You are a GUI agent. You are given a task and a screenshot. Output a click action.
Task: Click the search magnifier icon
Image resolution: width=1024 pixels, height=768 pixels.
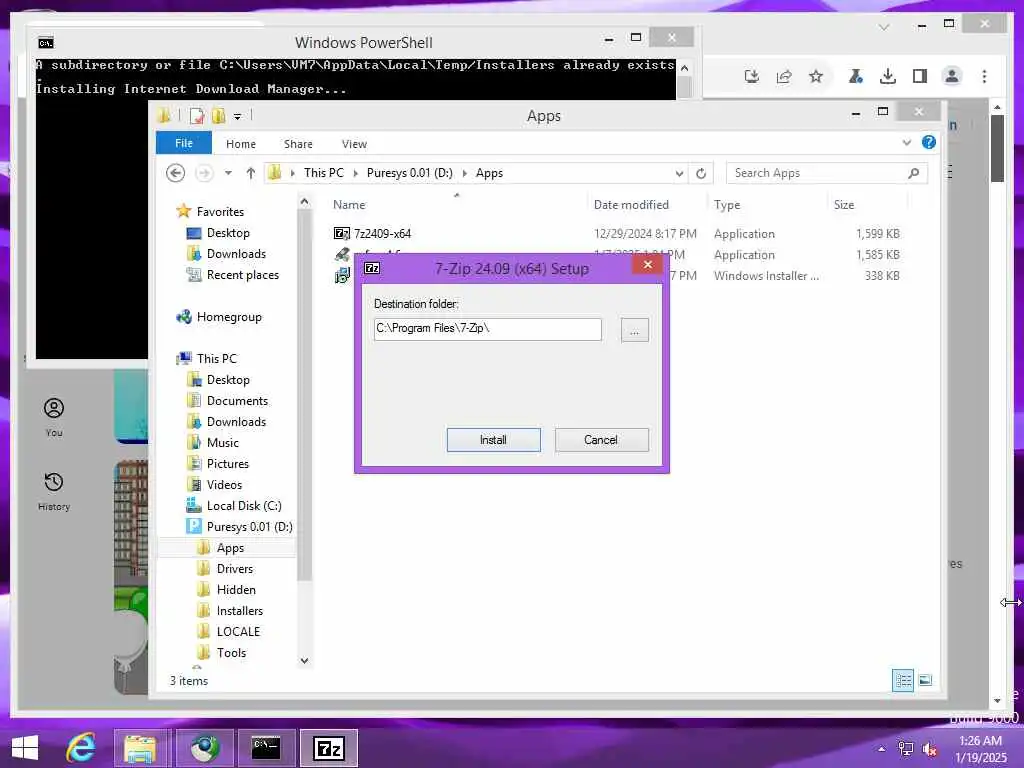point(914,173)
